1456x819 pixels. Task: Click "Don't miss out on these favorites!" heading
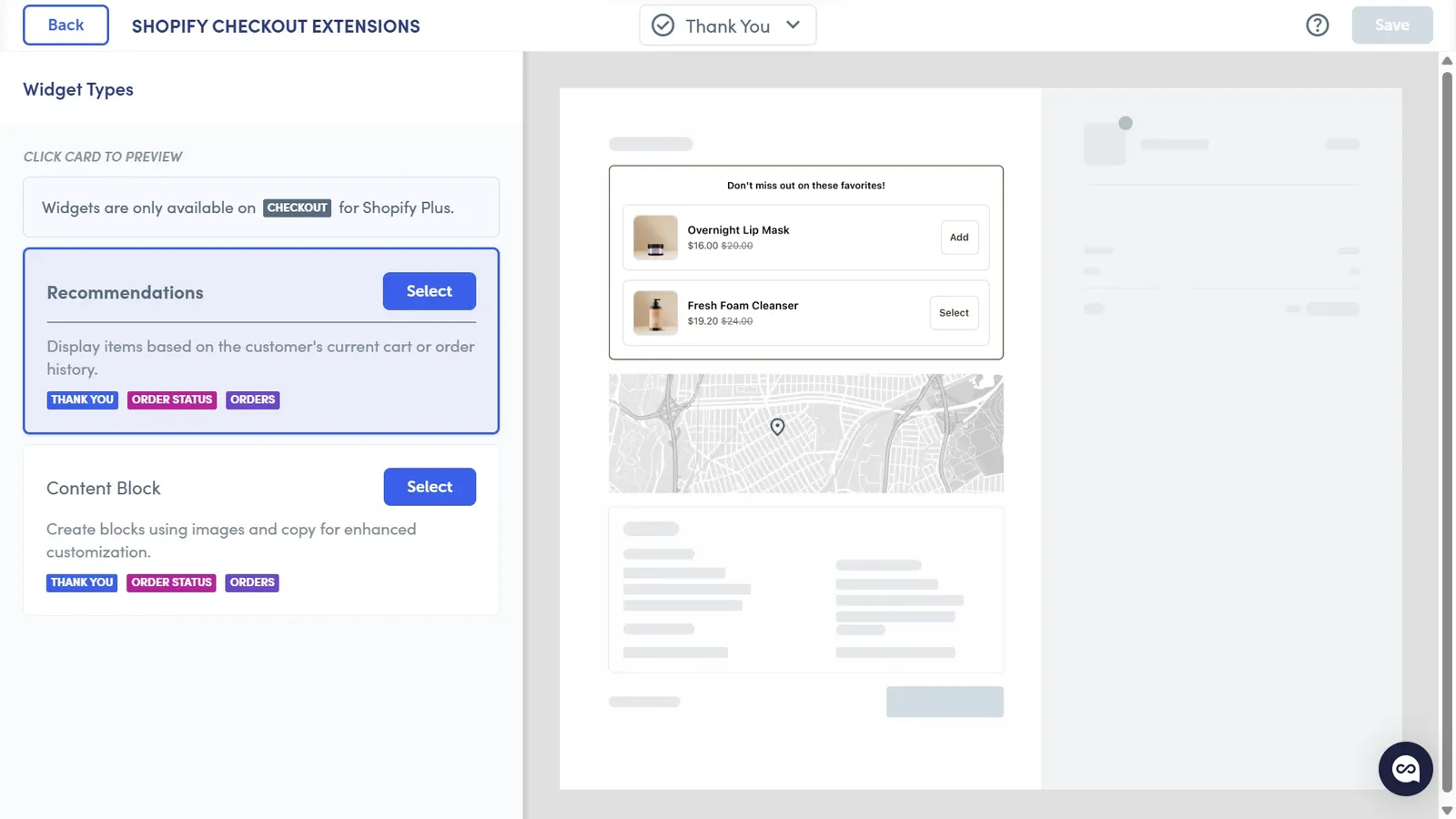806,186
